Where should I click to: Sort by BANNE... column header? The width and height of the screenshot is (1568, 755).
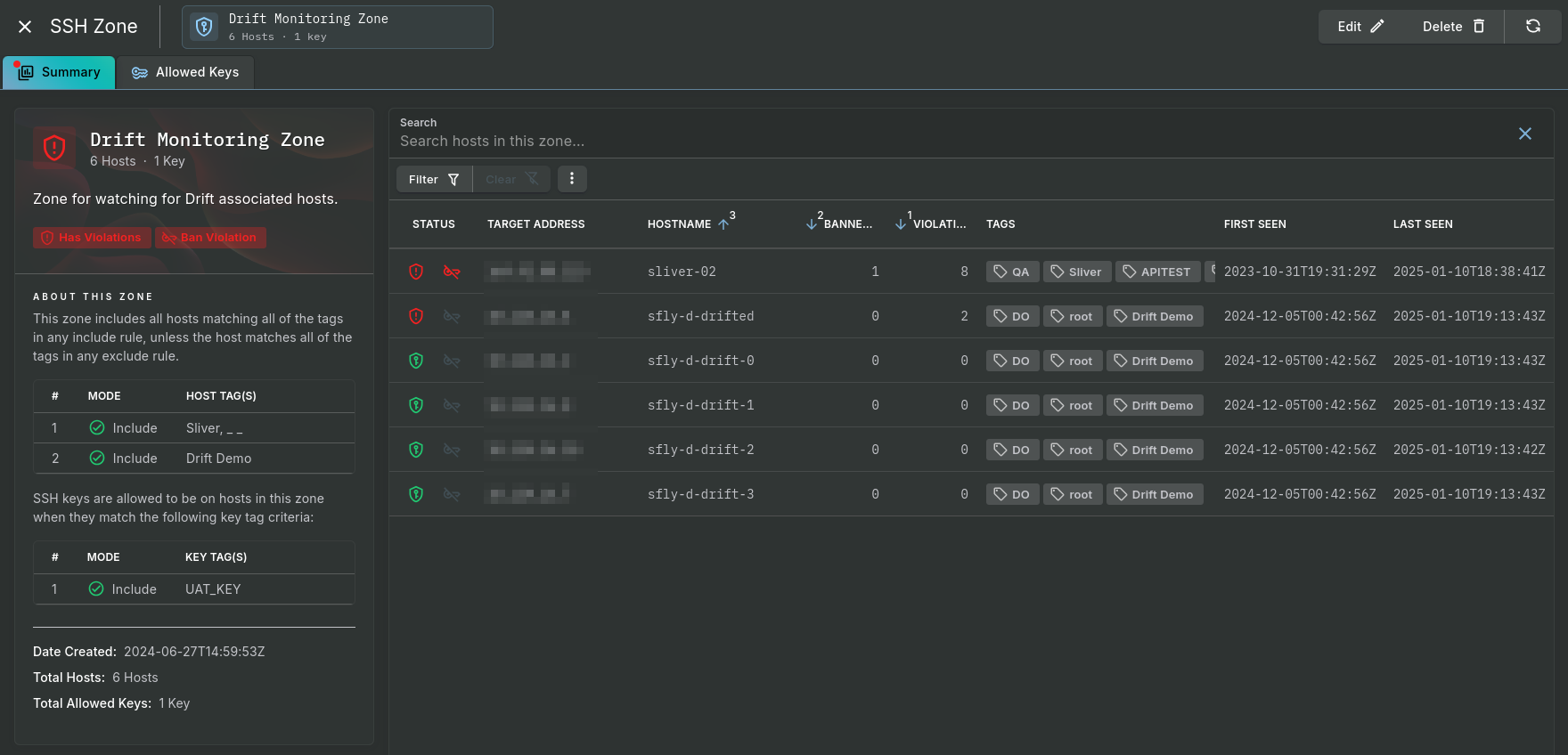pyautogui.click(x=847, y=224)
